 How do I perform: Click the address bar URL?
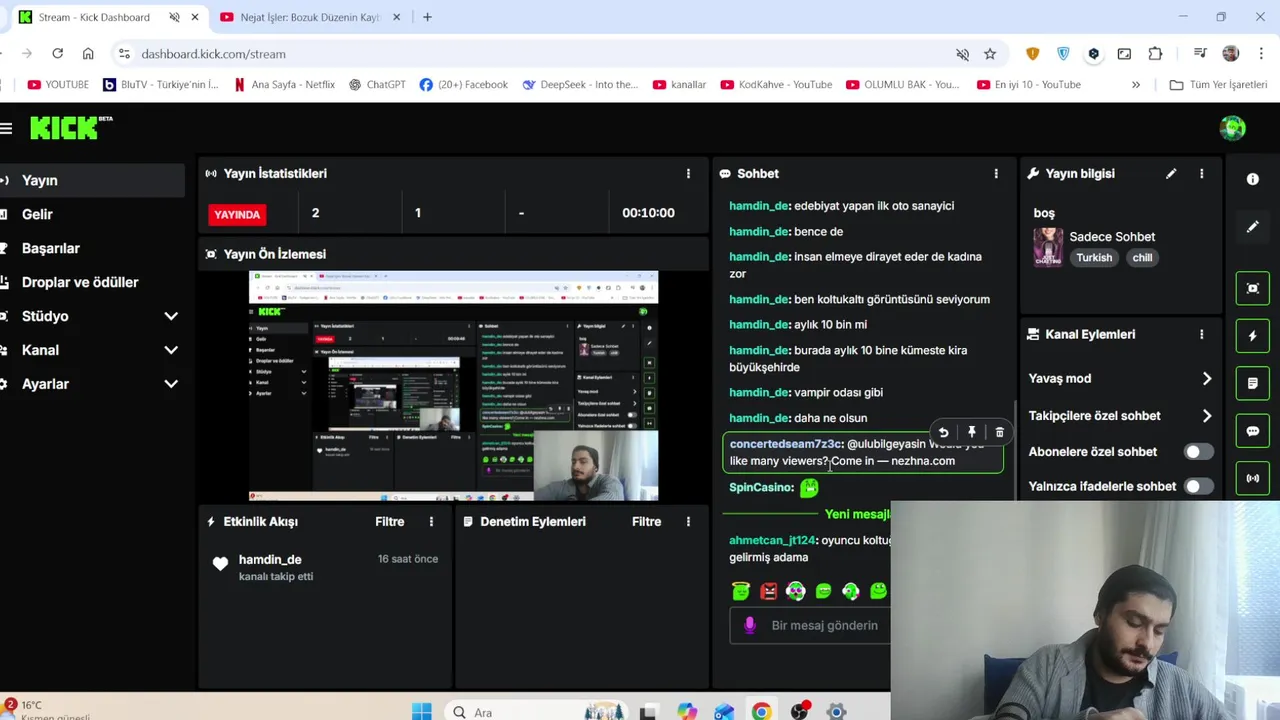tap(213, 54)
